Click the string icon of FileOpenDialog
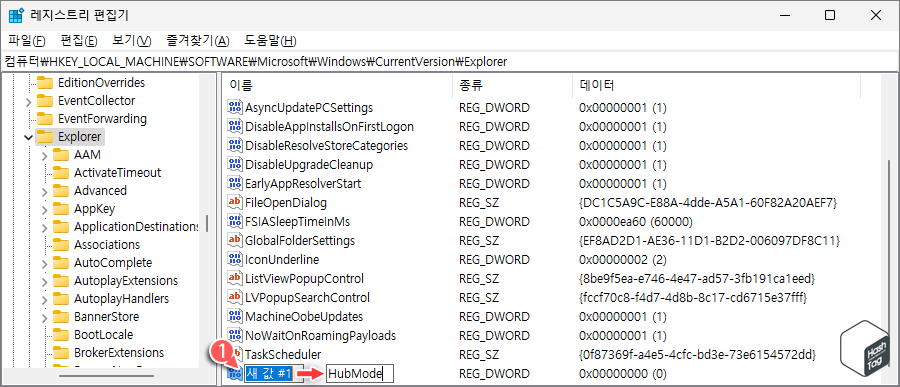The height and width of the screenshot is (387, 900). (235, 202)
